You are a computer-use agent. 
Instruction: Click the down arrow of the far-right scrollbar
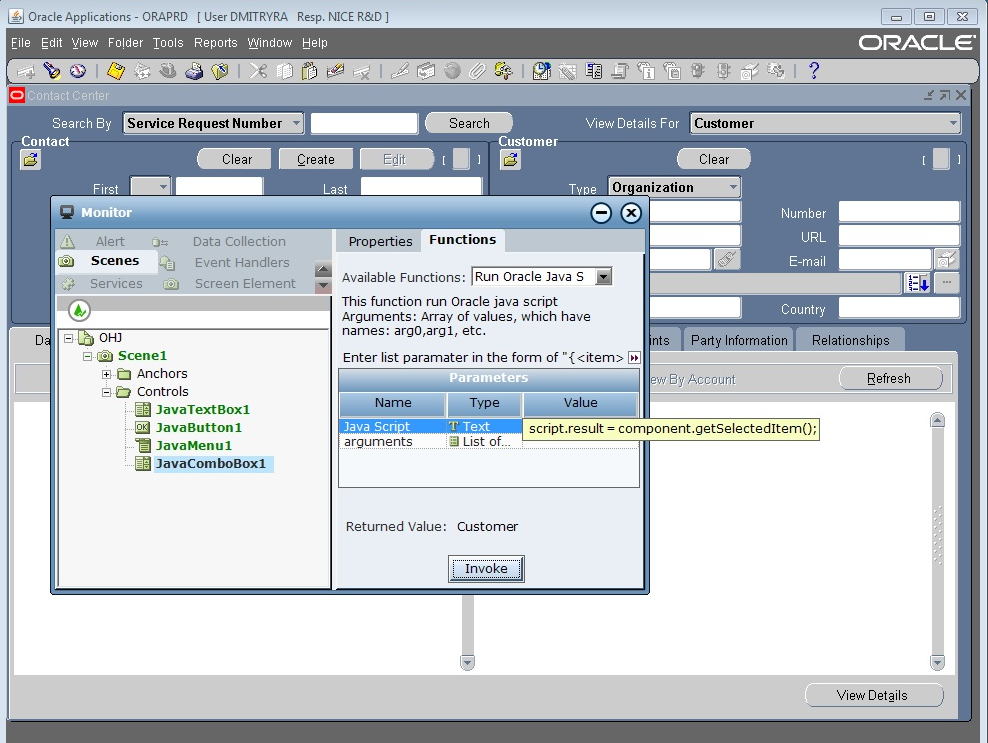click(937, 662)
